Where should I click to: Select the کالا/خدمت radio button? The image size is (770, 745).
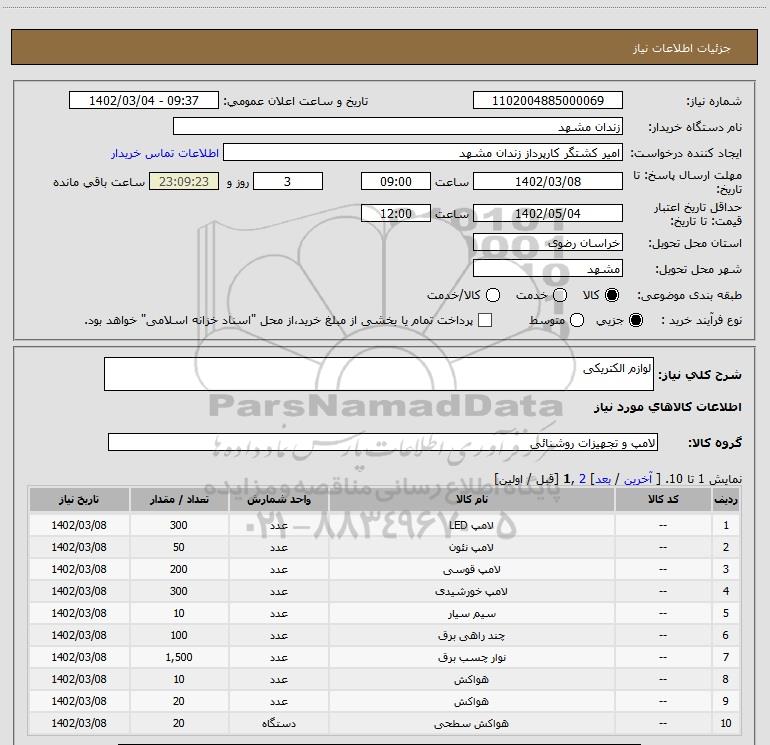[493, 295]
